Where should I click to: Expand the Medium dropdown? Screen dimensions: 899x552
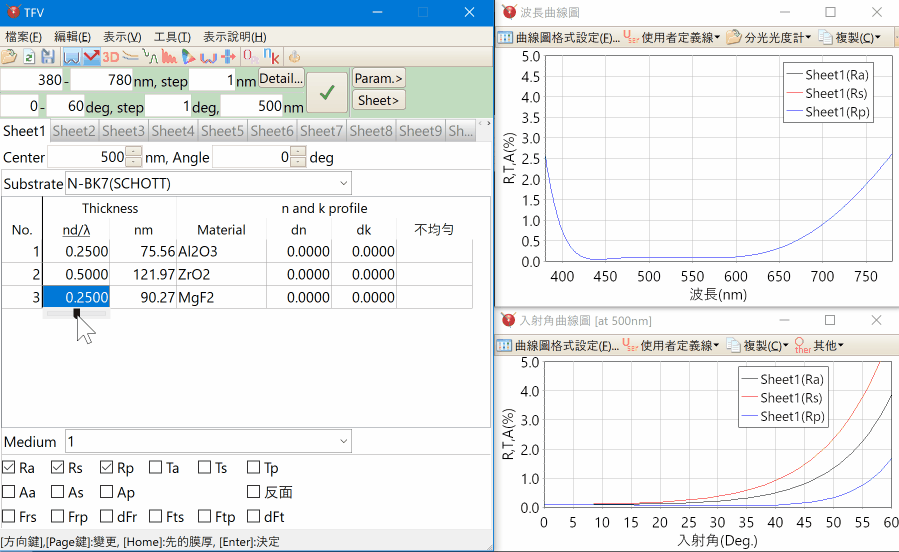tap(343, 441)
